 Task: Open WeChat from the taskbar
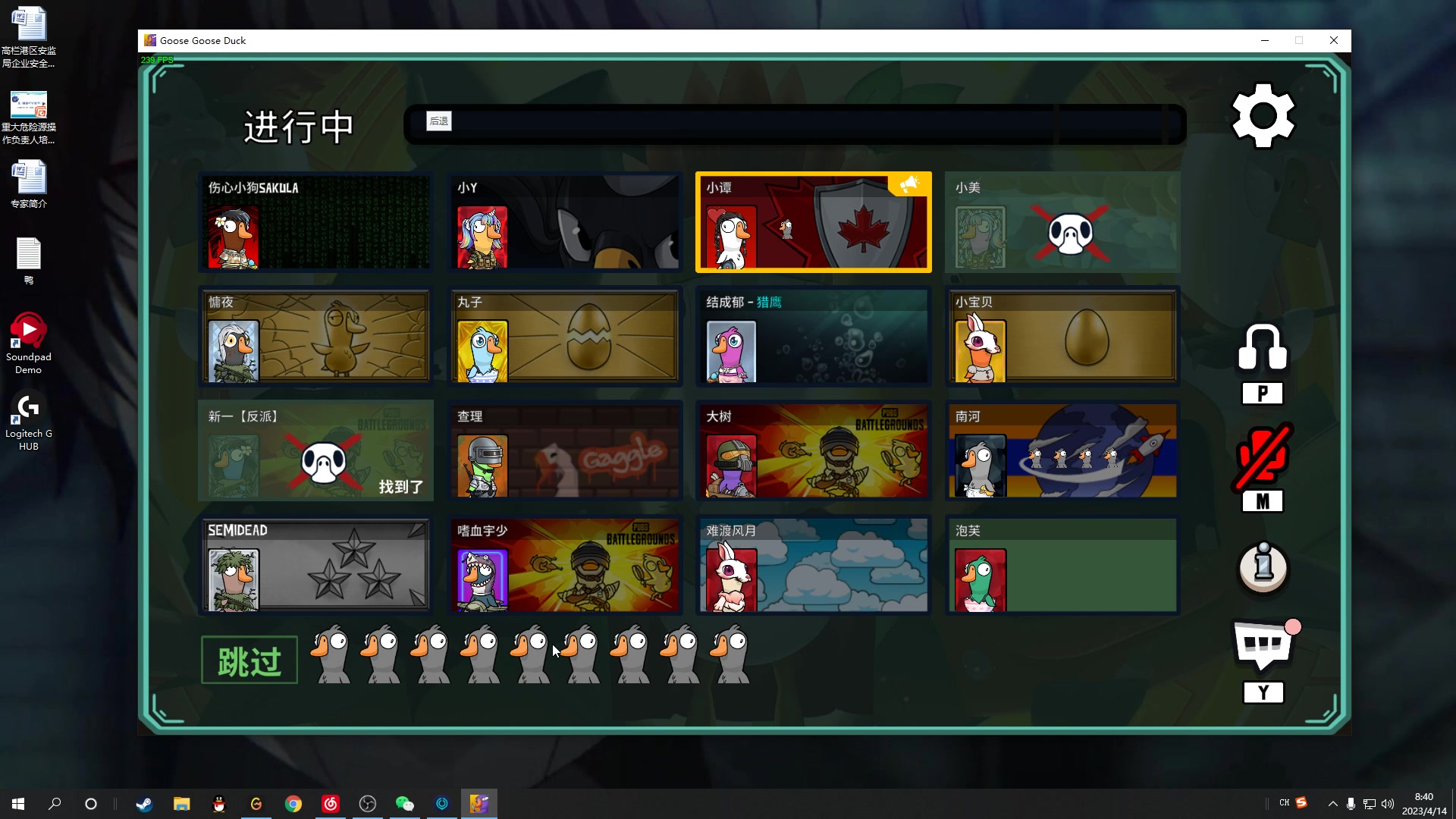[x=405, y=804]
